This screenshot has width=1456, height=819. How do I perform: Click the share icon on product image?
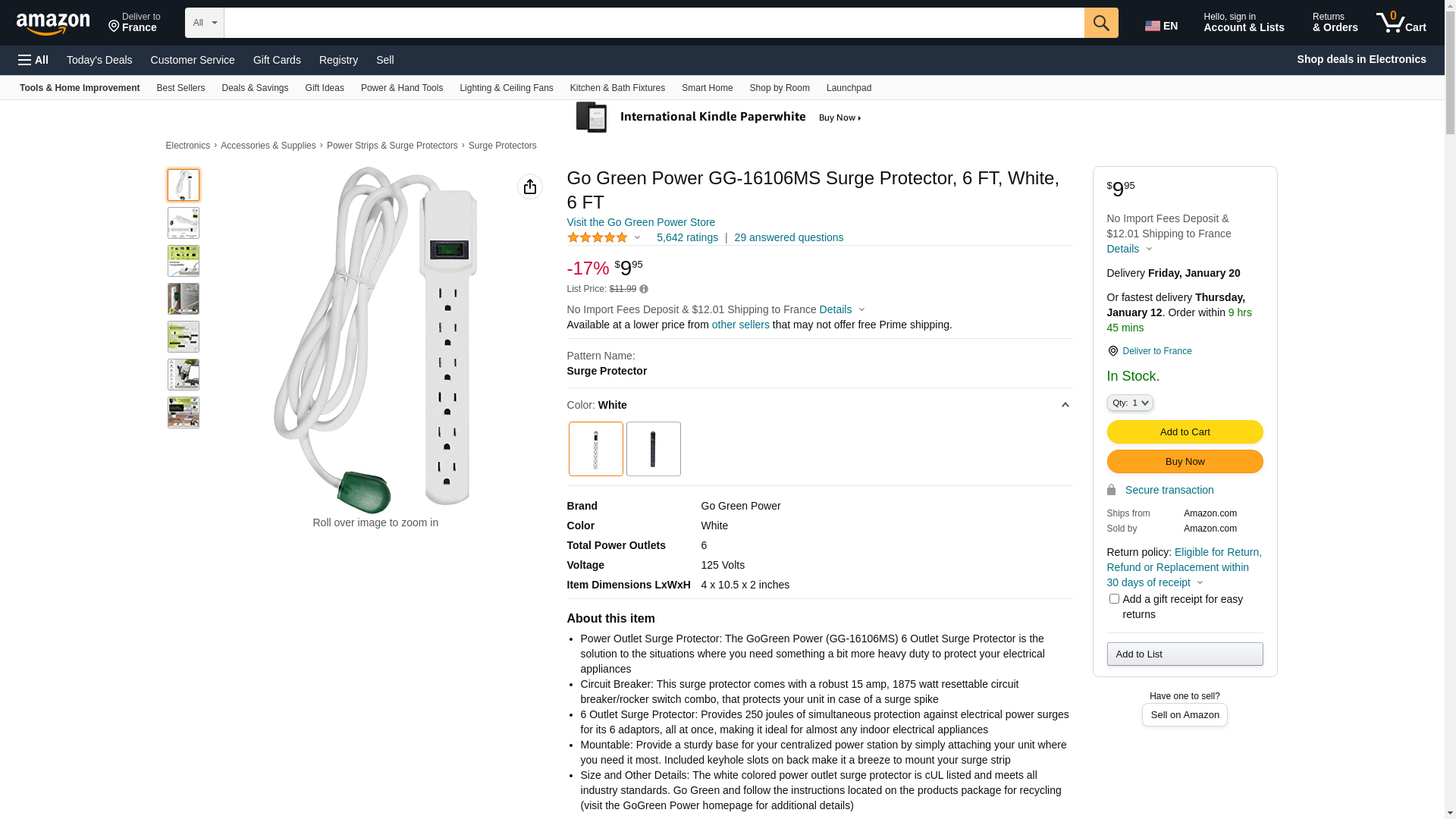coord(529,187)
